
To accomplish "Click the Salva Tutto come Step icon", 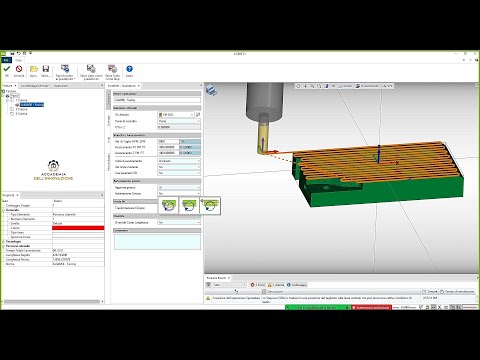I will [112, 69].
